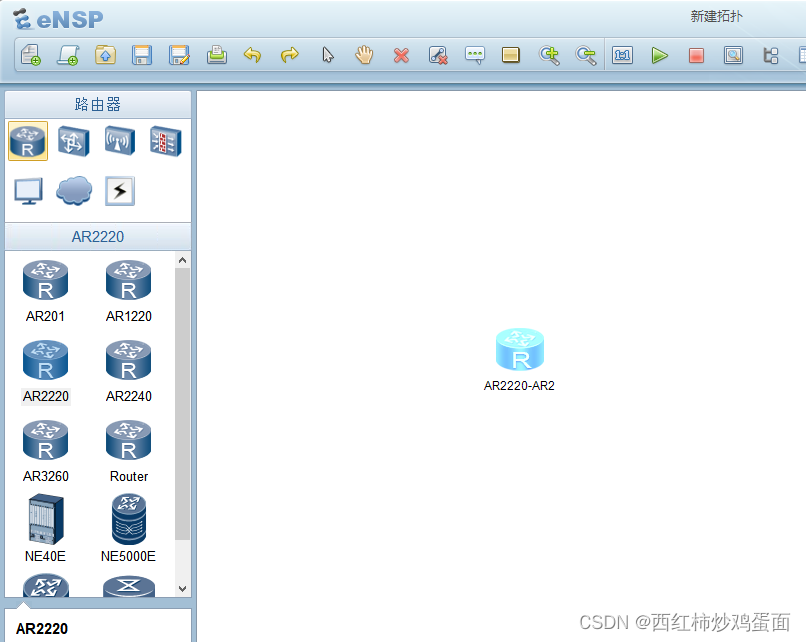Click the delete all connections icon

click(438, 55)
